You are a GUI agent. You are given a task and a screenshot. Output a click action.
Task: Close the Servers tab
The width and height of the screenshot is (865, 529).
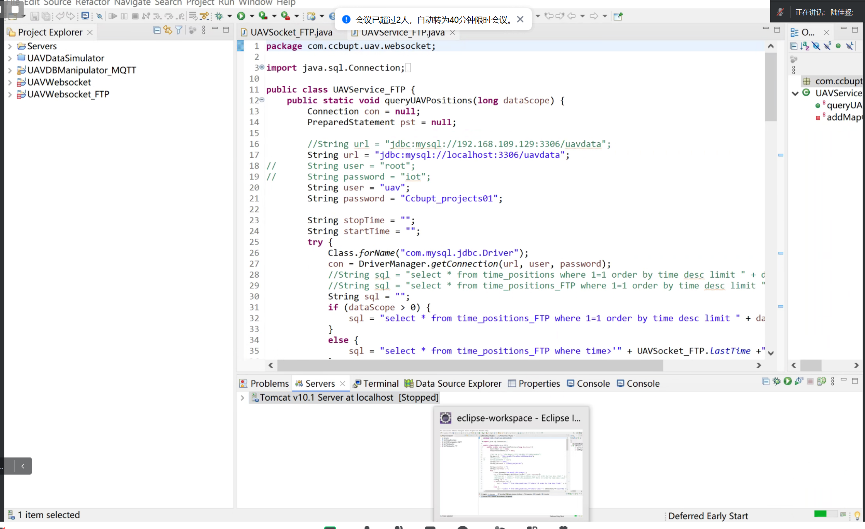pos(342,383)
